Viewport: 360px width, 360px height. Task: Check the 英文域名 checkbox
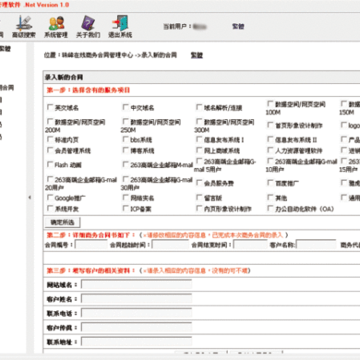50,107
